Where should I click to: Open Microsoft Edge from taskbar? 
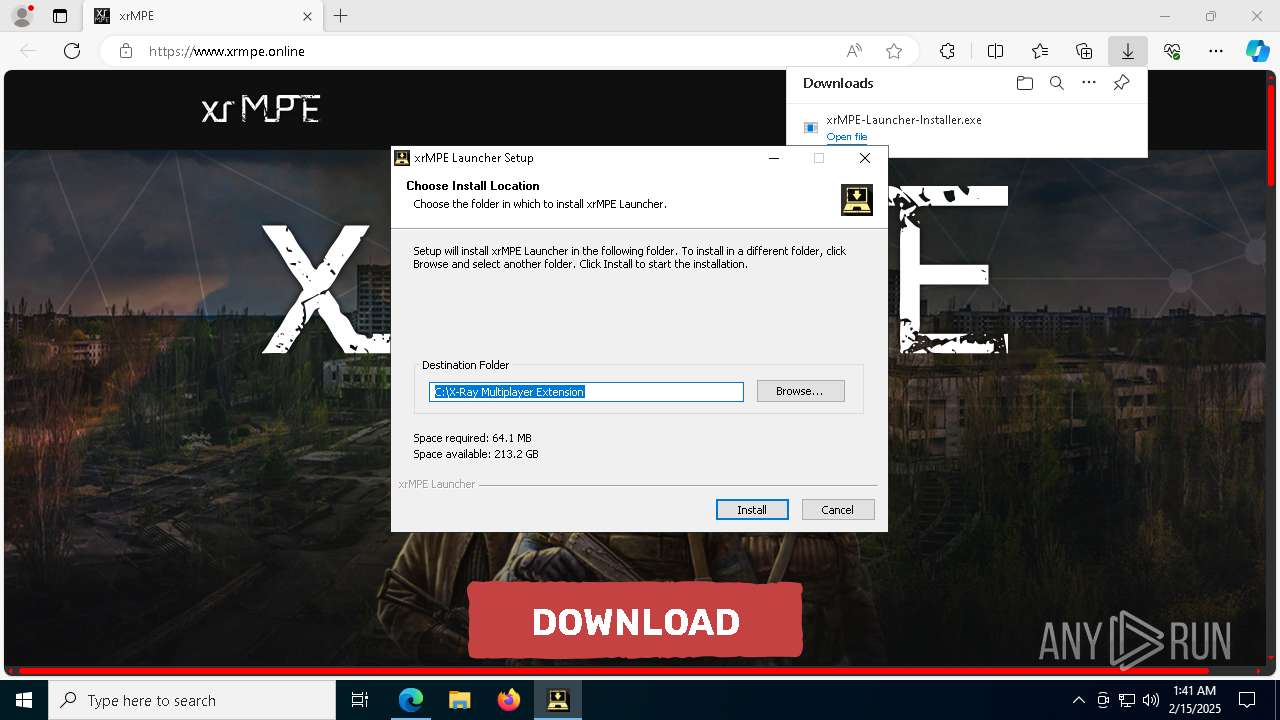click(x=411, y=700)
